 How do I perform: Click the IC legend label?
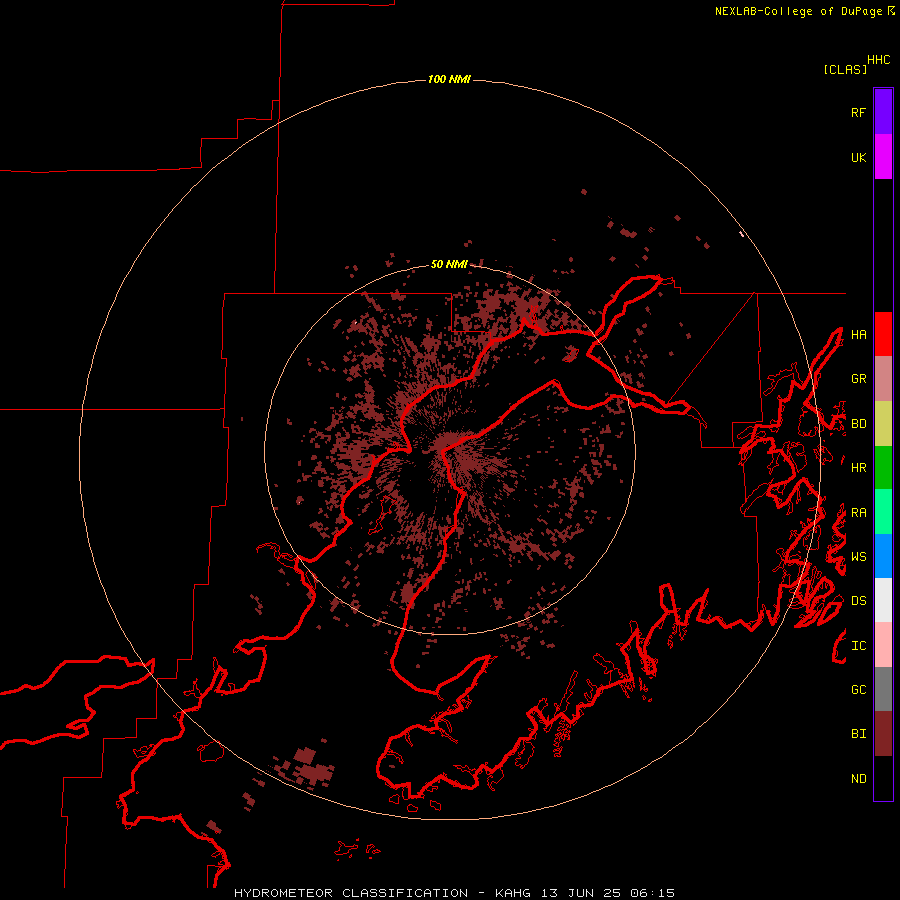858,646
